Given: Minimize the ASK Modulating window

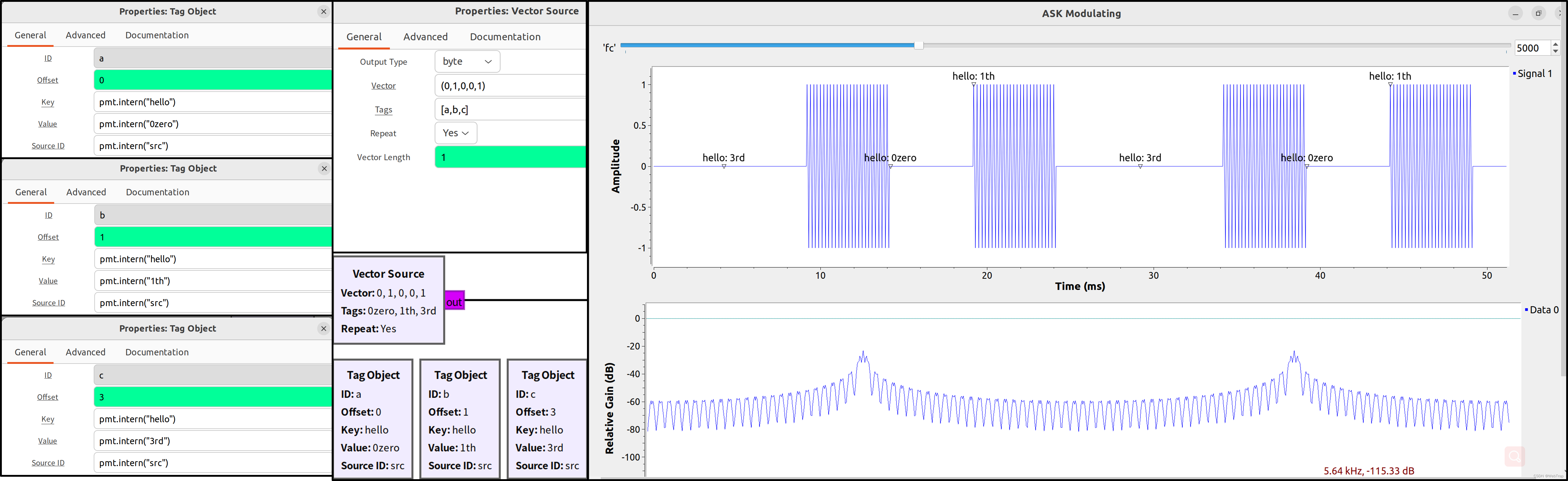Looking at the screenshot, I should coord(1516,13).
